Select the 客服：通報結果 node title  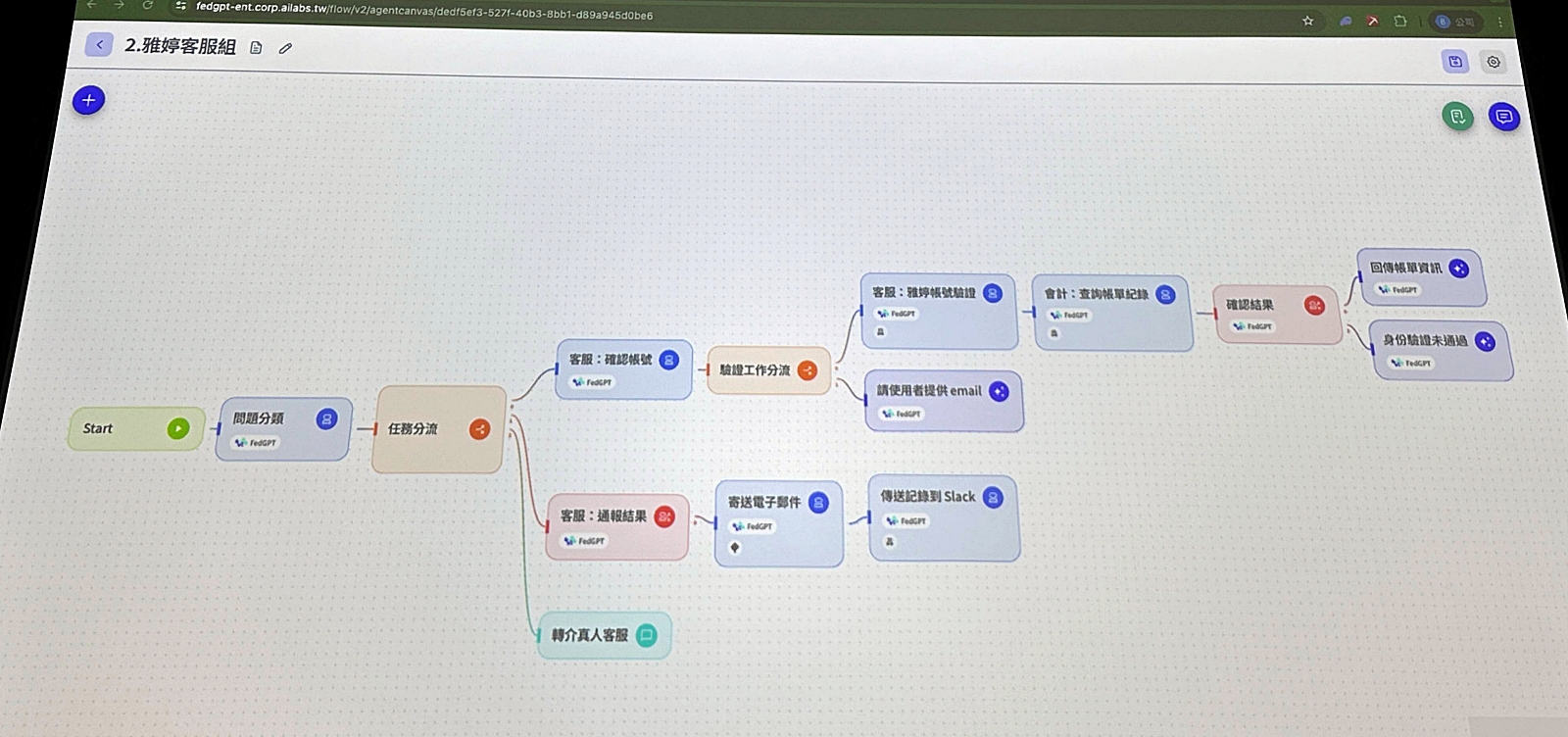coord(604,516)
